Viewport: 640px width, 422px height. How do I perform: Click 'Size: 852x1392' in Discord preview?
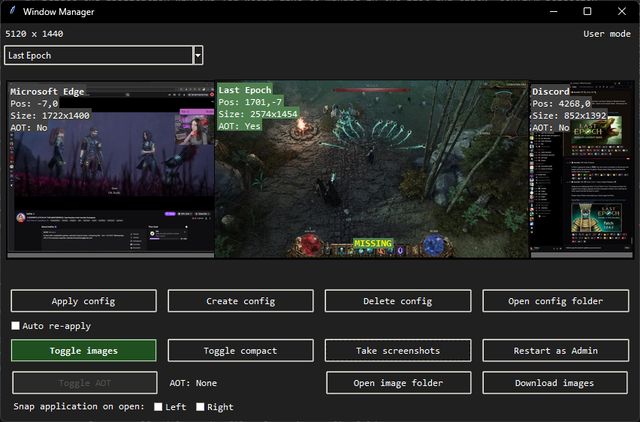click(x=569, y=115)
